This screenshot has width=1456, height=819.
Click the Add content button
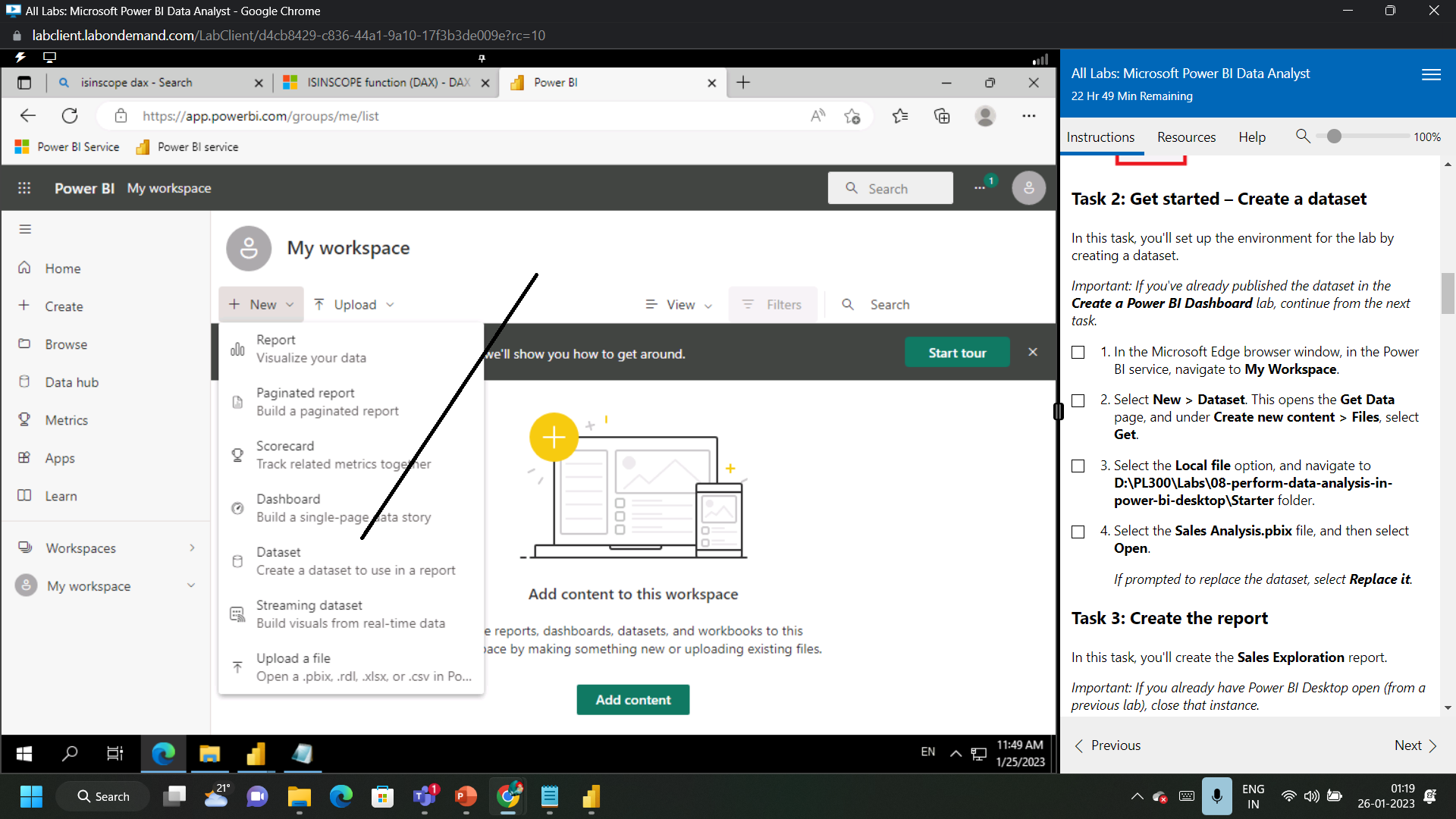coord(632,699)
